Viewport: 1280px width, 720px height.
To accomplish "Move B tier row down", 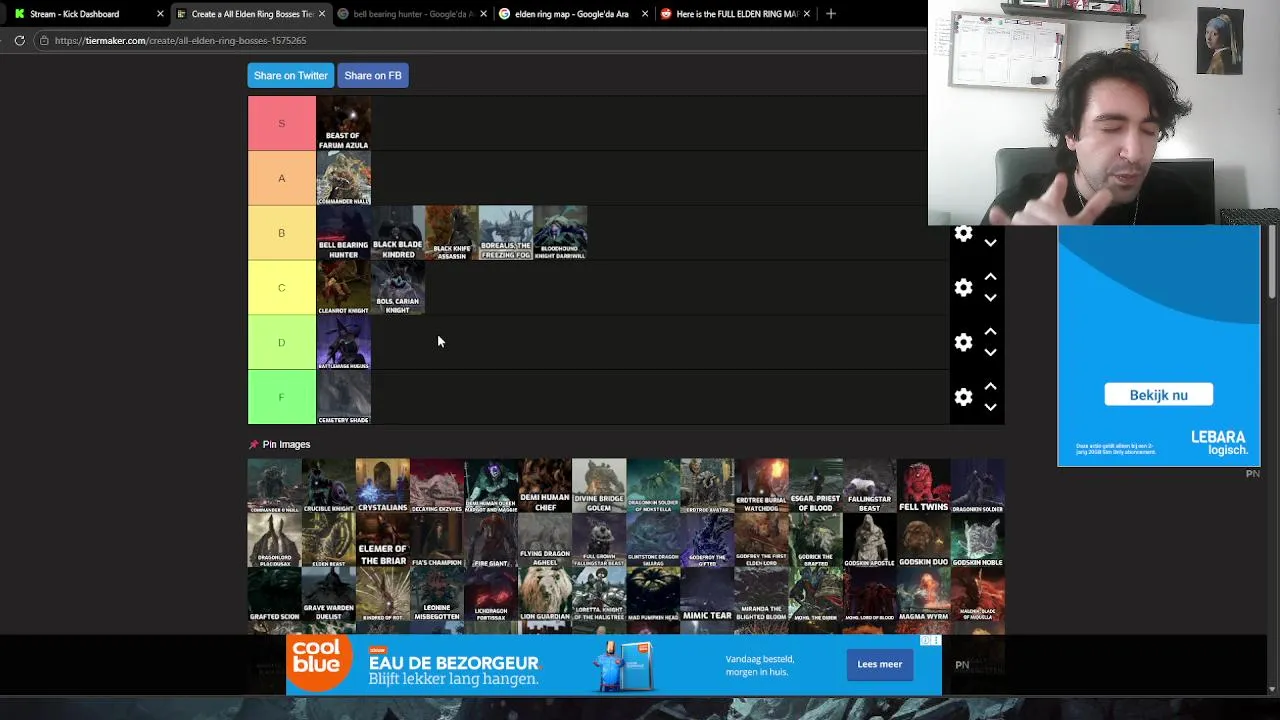I will coord(990,243).
